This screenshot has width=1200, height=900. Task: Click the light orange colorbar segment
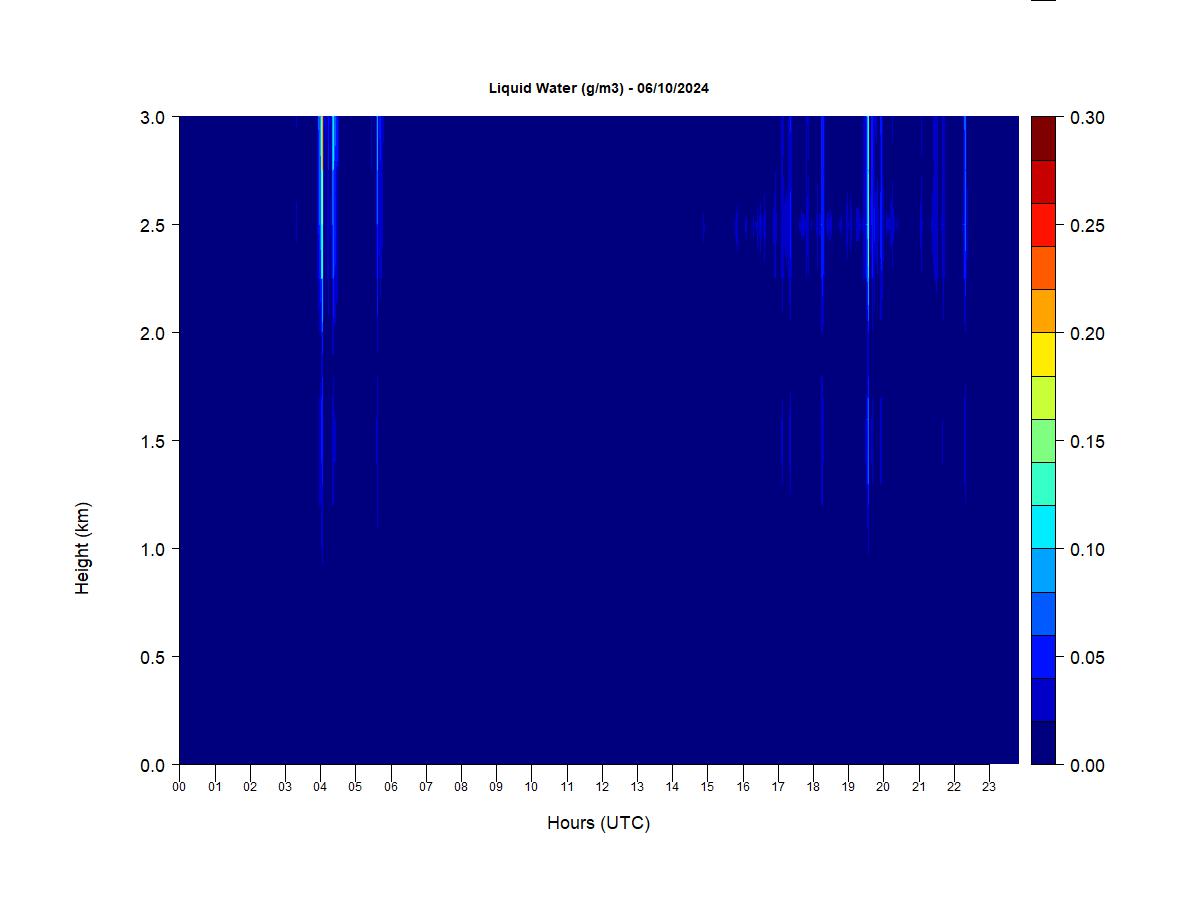[x=1043, y=311]
